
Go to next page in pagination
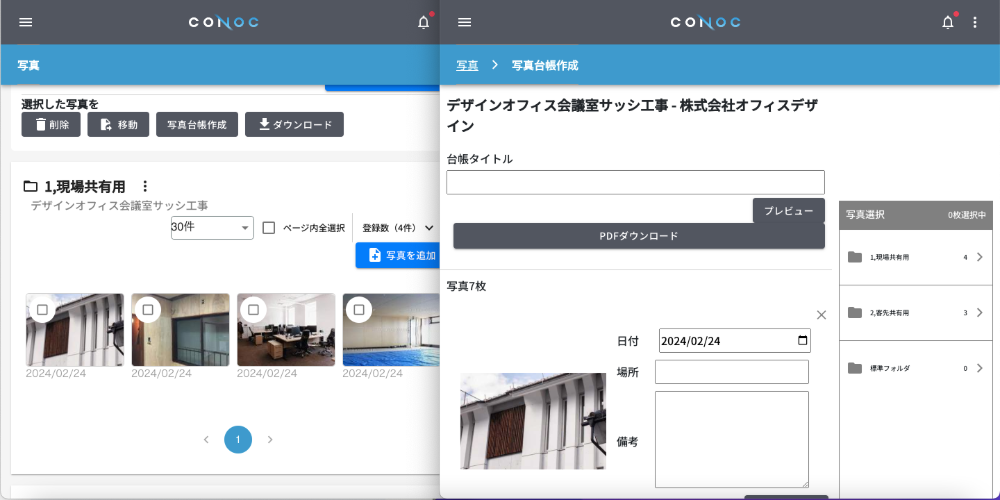[x=270, y=439]
